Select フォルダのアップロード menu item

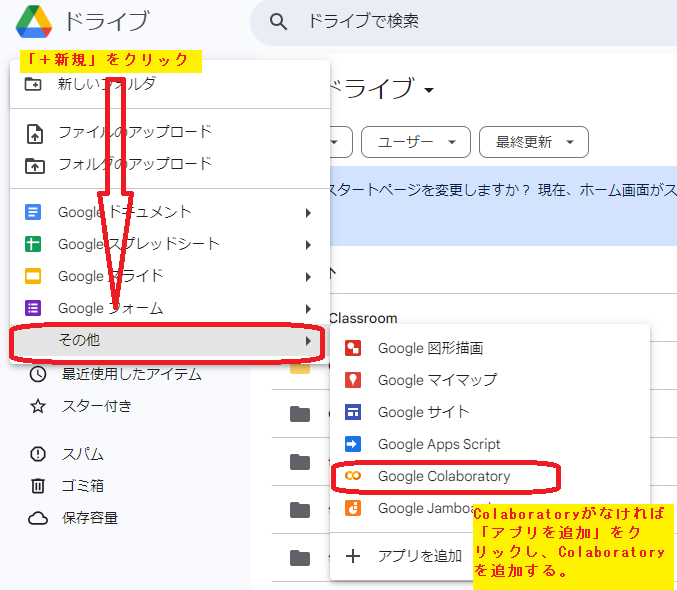[x=134, y=164]
